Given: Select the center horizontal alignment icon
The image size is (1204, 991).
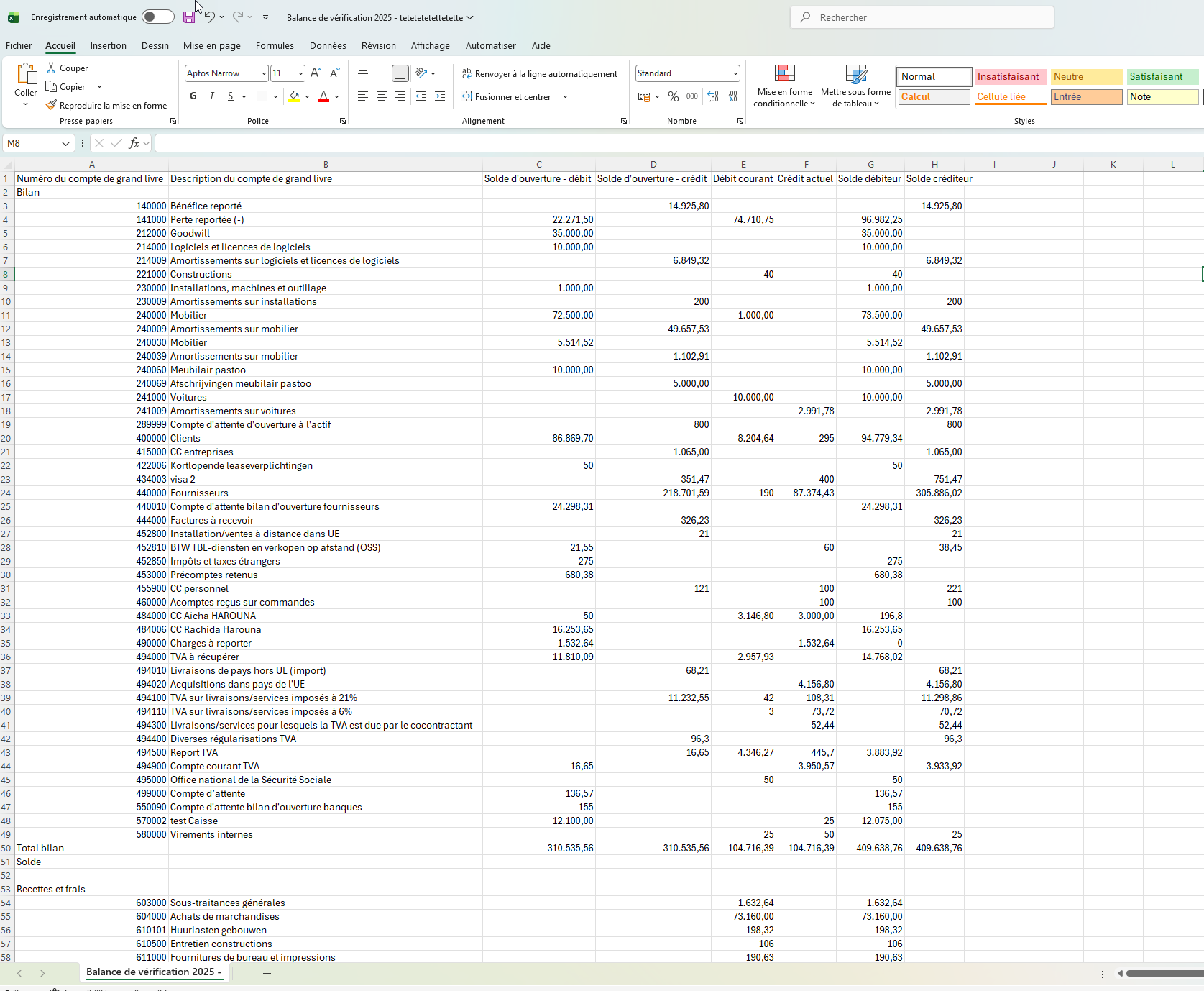Looking at the screenshot, I should 382,96.
